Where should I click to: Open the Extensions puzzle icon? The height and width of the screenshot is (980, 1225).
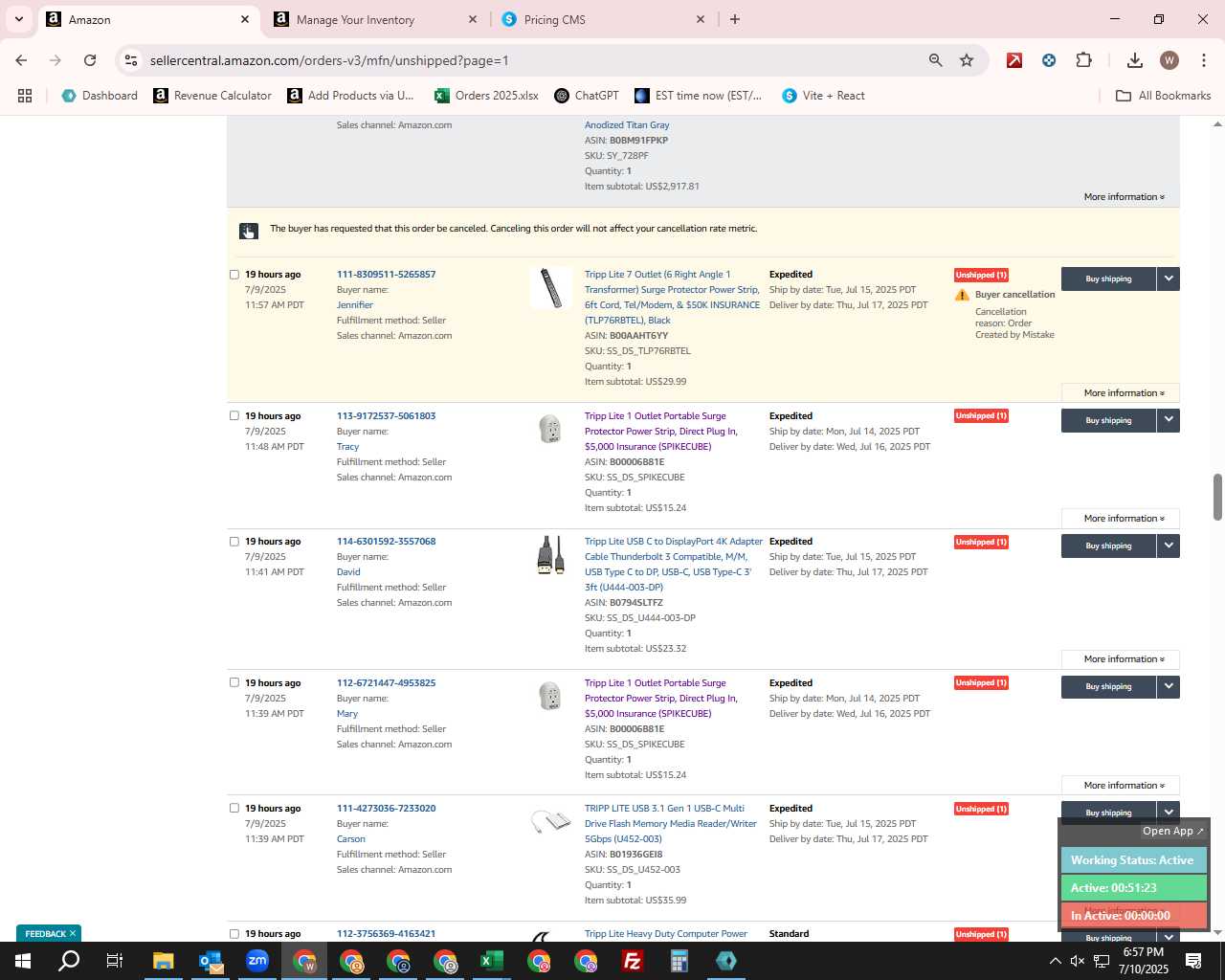point(1083,60)
